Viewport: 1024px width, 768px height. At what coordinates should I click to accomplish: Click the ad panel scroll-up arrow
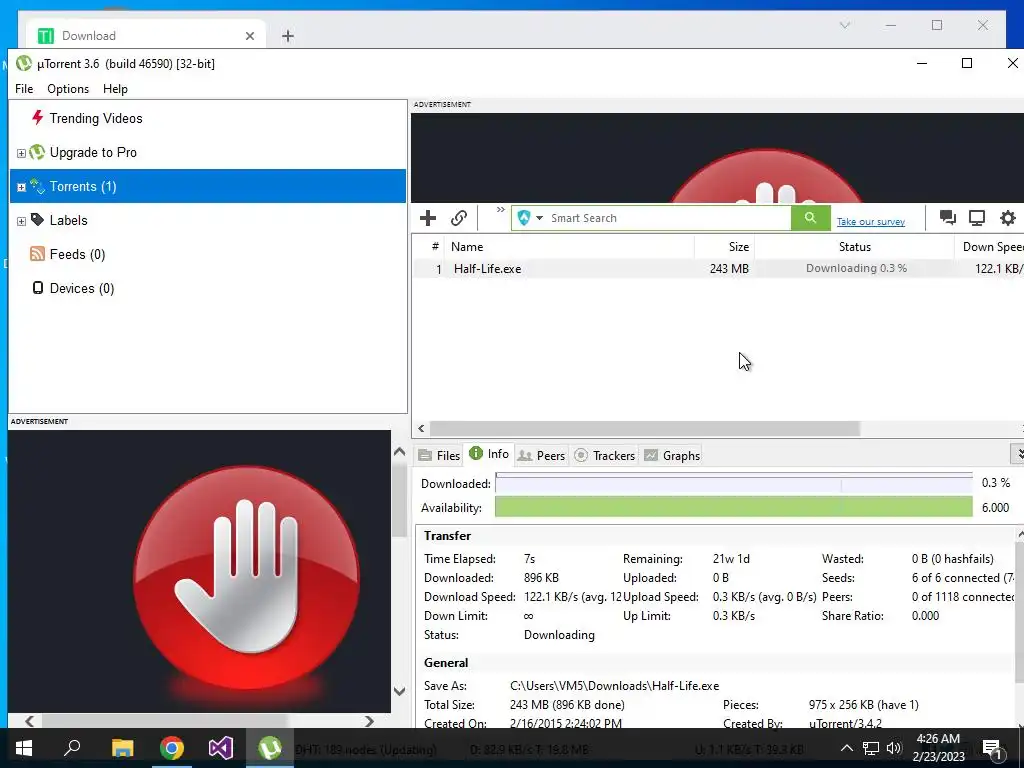400,452
